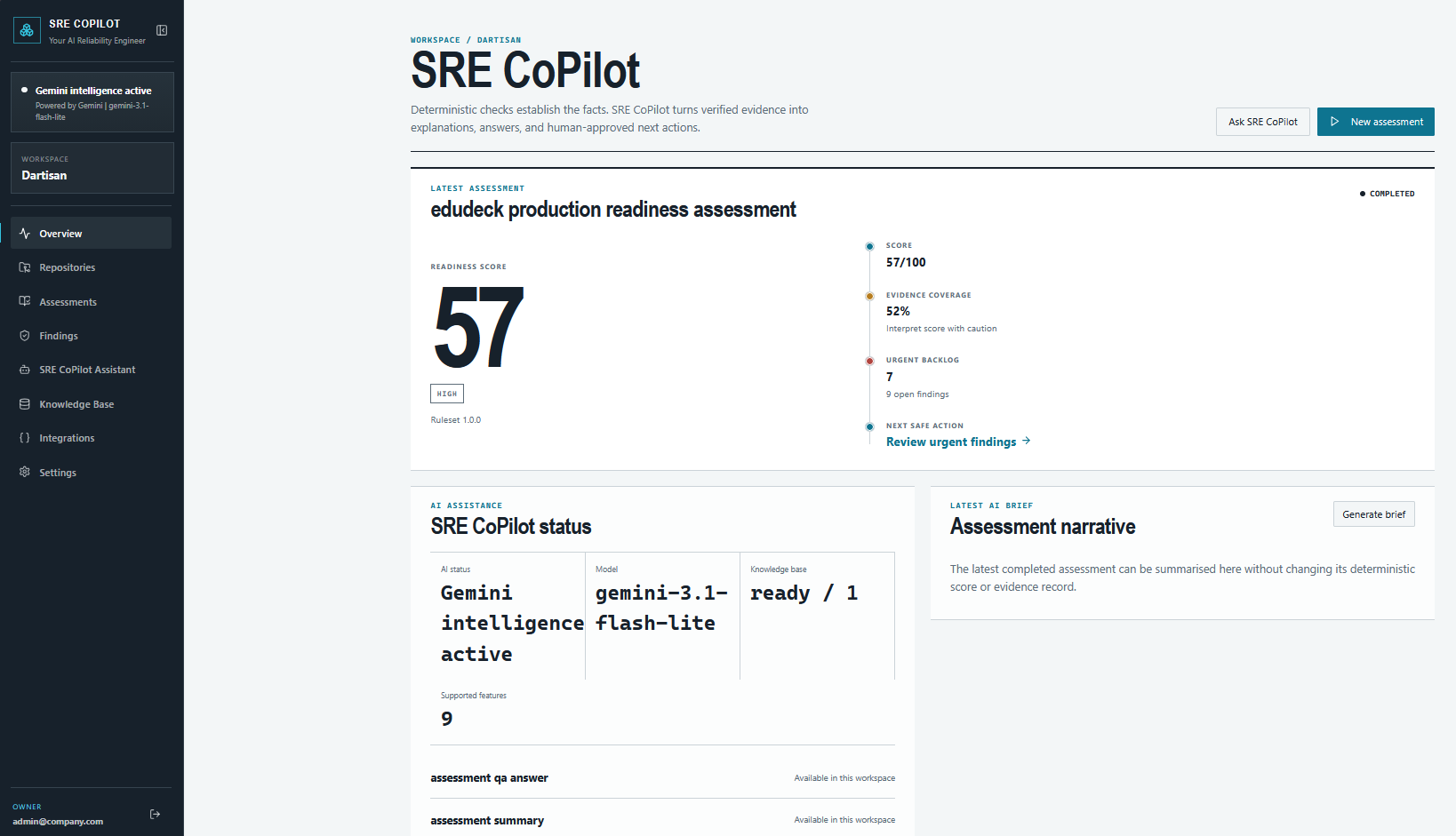
Task: Open the Overview menu item
Action: [x=91, y=234]
